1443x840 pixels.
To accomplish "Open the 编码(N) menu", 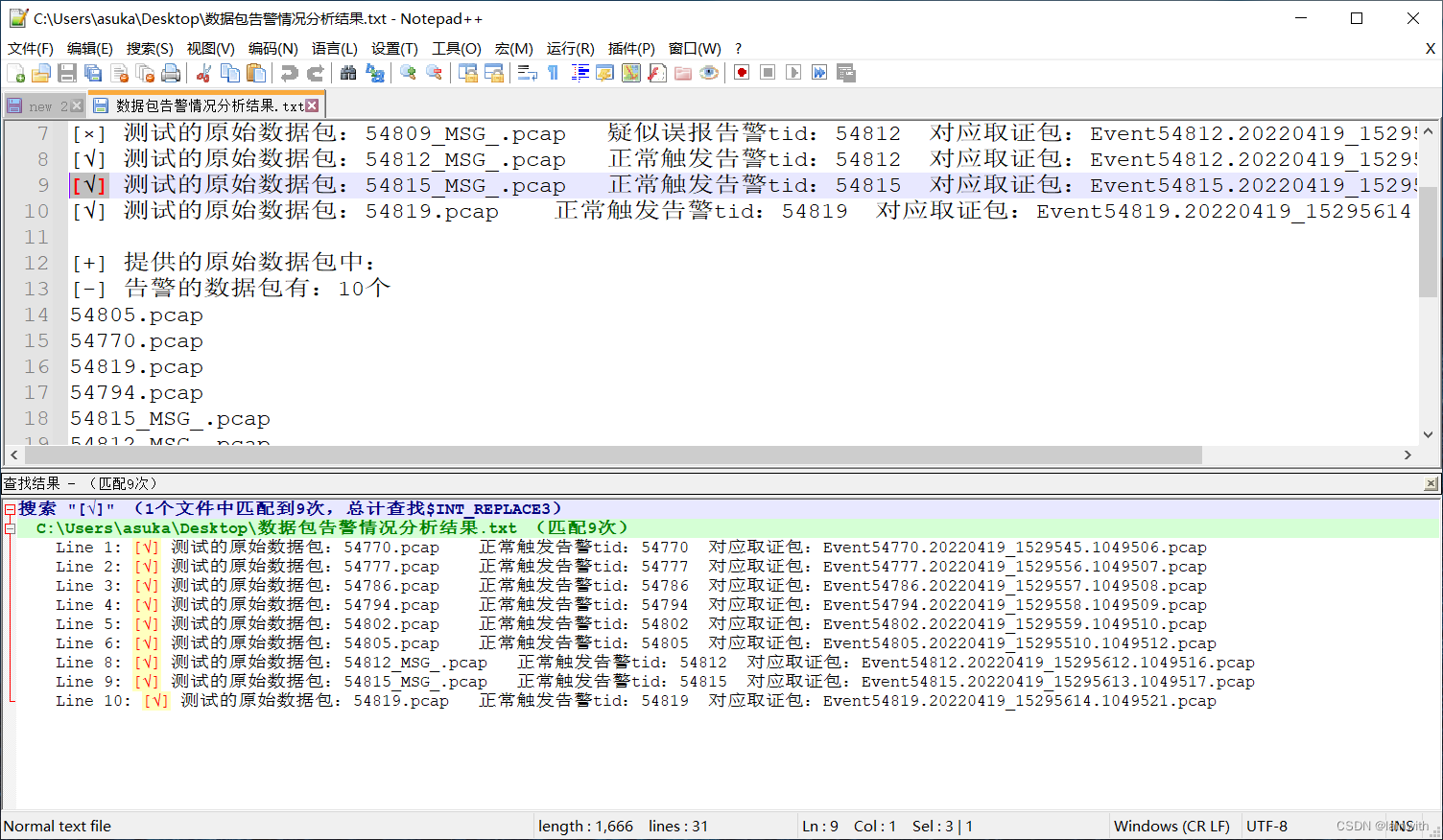I will [273, 48].
